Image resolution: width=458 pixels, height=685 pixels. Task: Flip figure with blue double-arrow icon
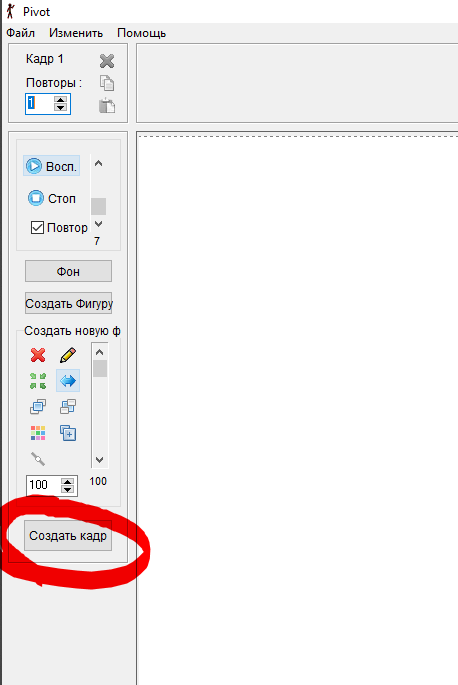68,381
